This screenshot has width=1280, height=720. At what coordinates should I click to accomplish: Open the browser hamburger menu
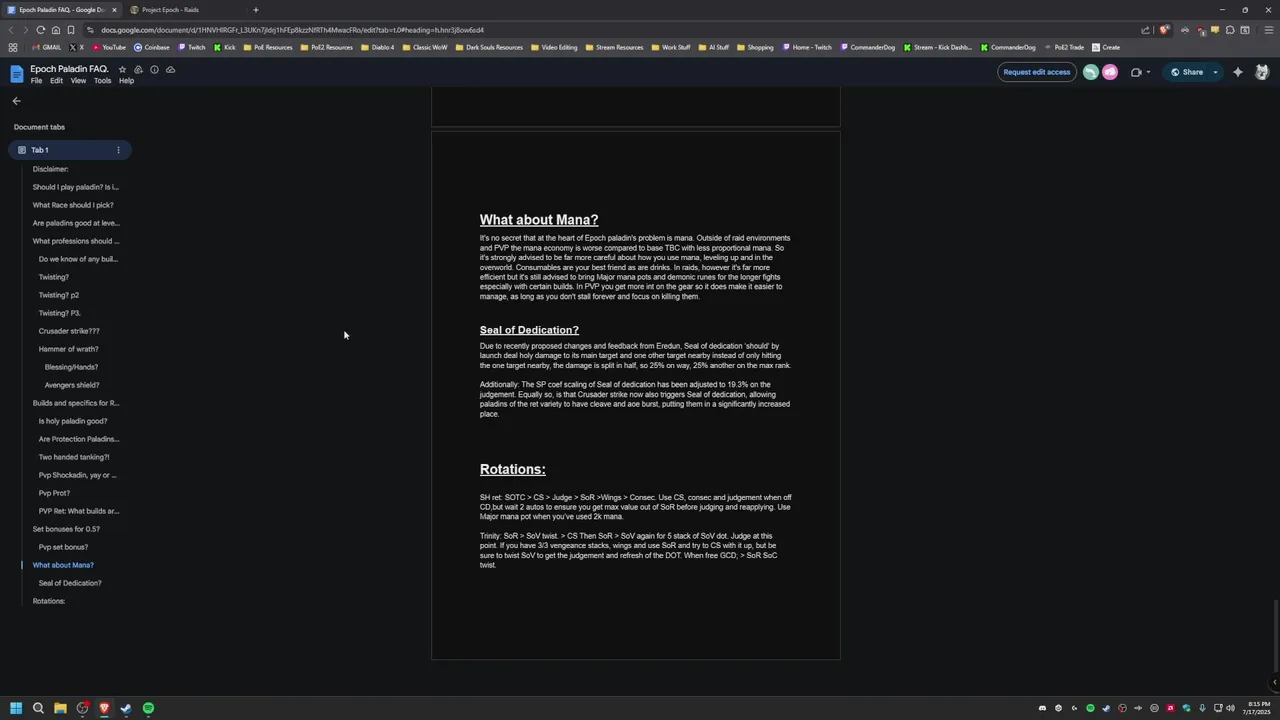pos(1269,30)
